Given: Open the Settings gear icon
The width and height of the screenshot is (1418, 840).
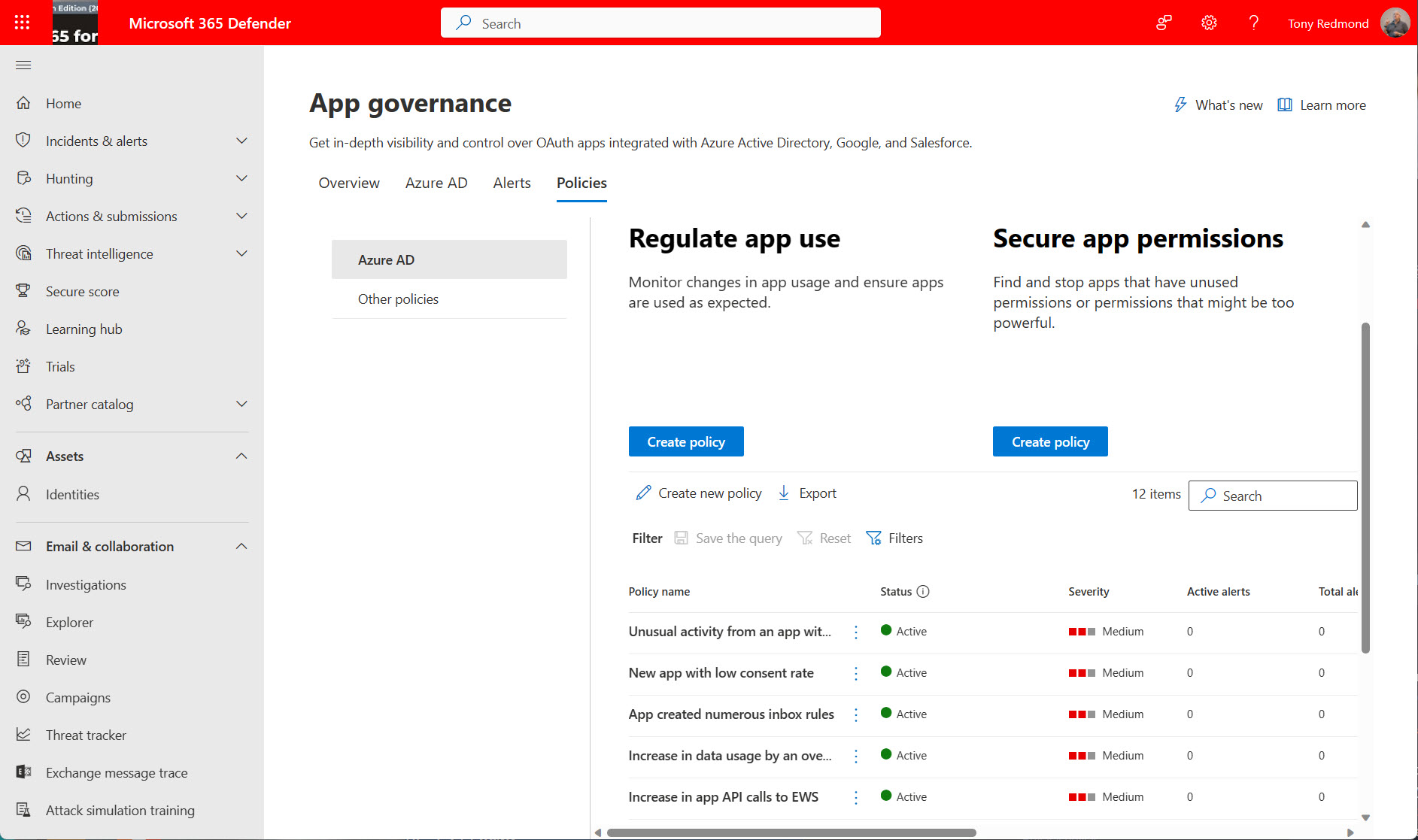Looking at the screenshot, I should 1209,23.
